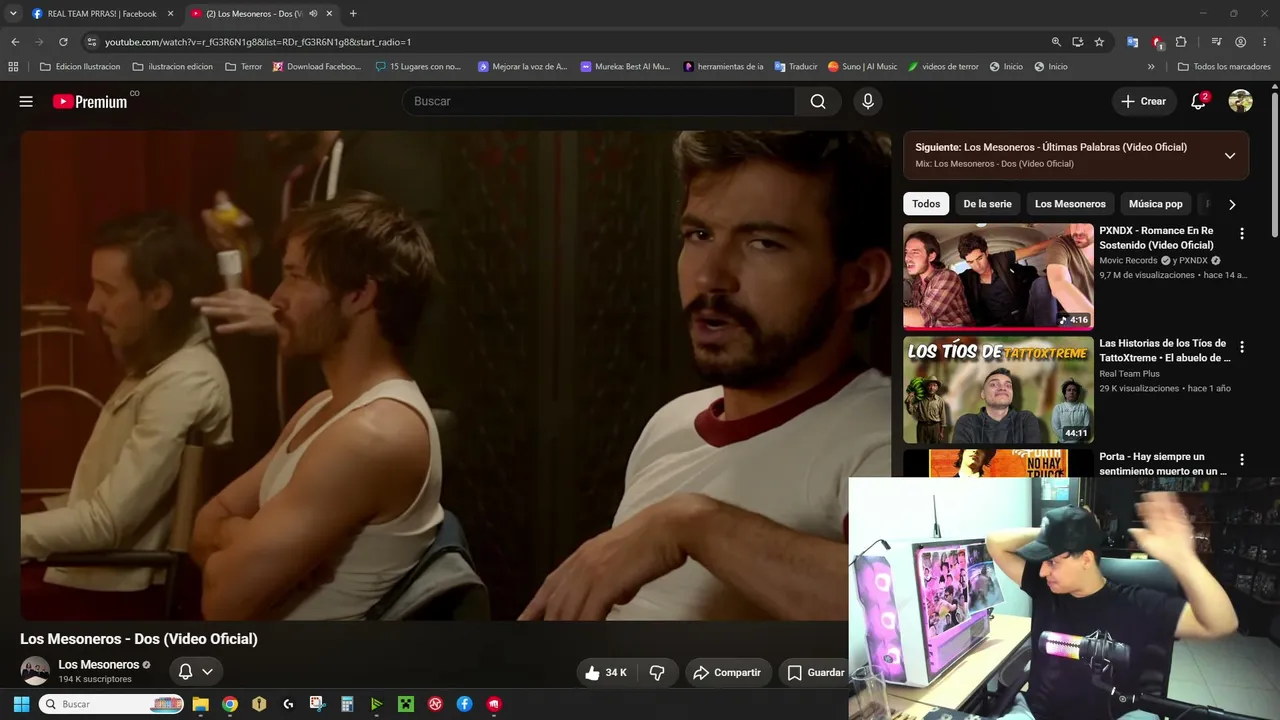1280x720 pixels.
Task: Open the Facebook app on the taskbar
Action: pyautogui.click(x=465, y=704)
